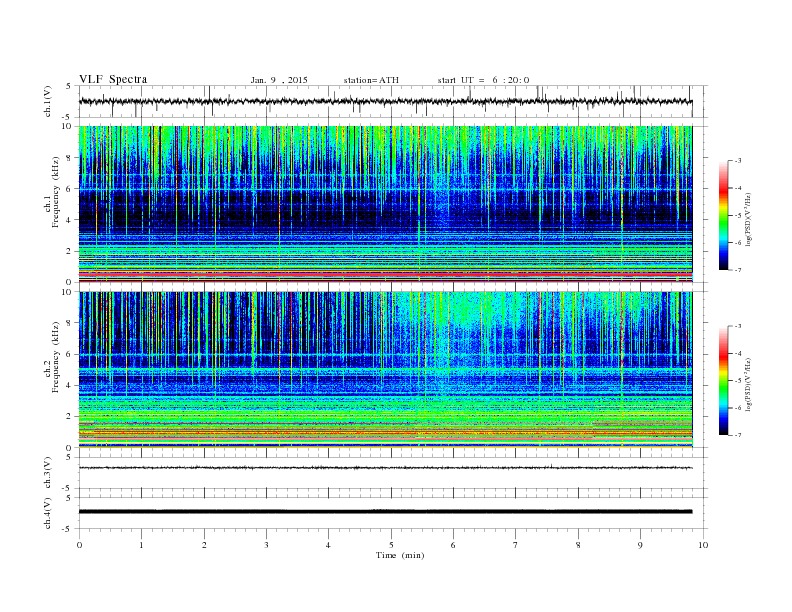
Task: Click the "ch.4(V)" vertical axis label
Action: [48, 513]
